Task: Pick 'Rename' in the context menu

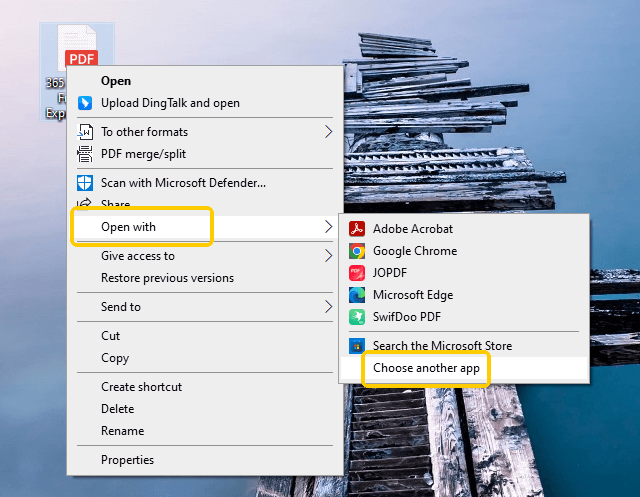Action: coord(122,431)
